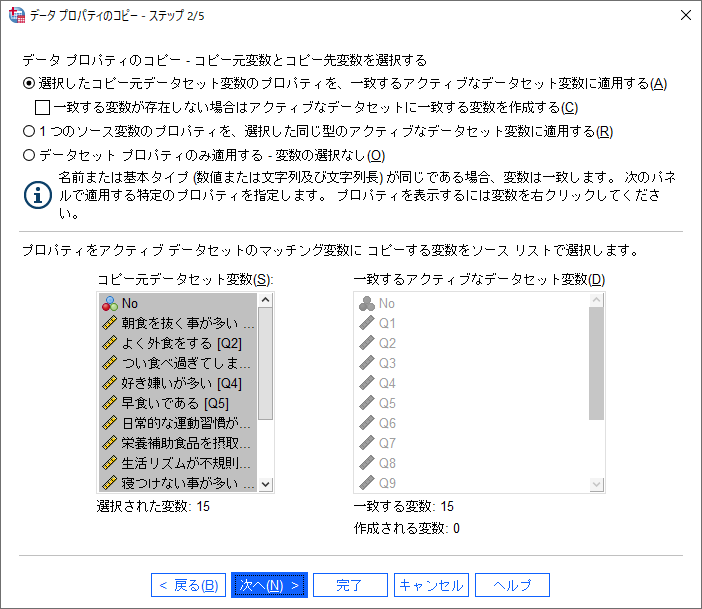Screen dimensions: 702x609
Task: Select 日常的な運動習慣が… in the source list
Action: (x=178, y=423)
